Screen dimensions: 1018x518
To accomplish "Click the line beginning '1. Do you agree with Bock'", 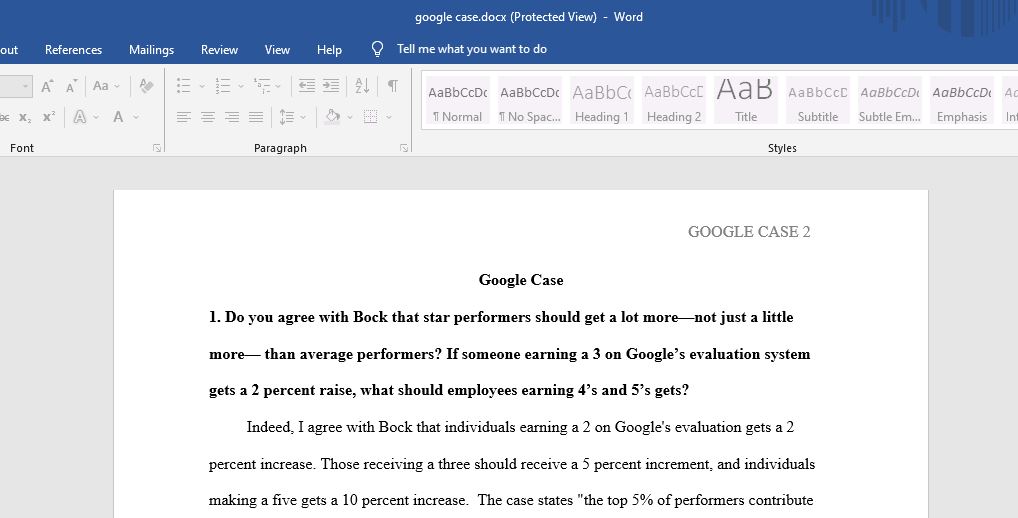I will point(501,317).
